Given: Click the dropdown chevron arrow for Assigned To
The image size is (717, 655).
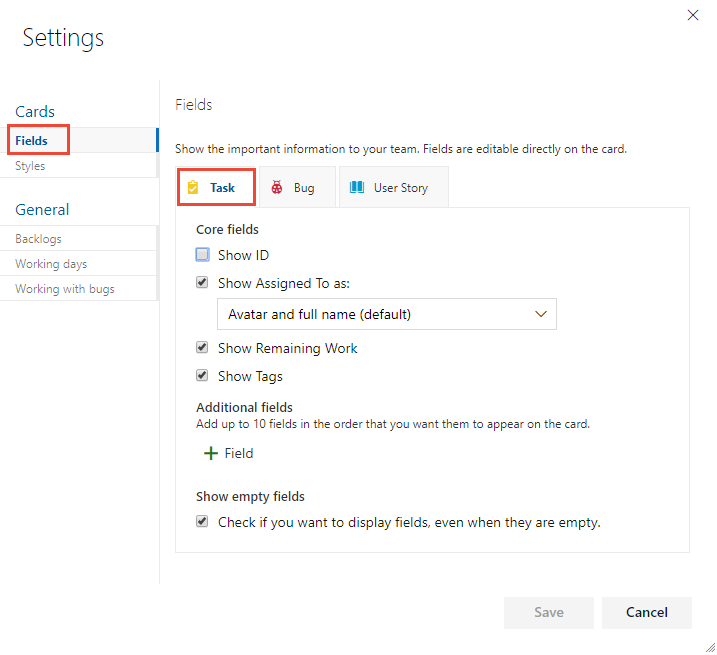Looking at the screenshot, I should click(541, 314).
